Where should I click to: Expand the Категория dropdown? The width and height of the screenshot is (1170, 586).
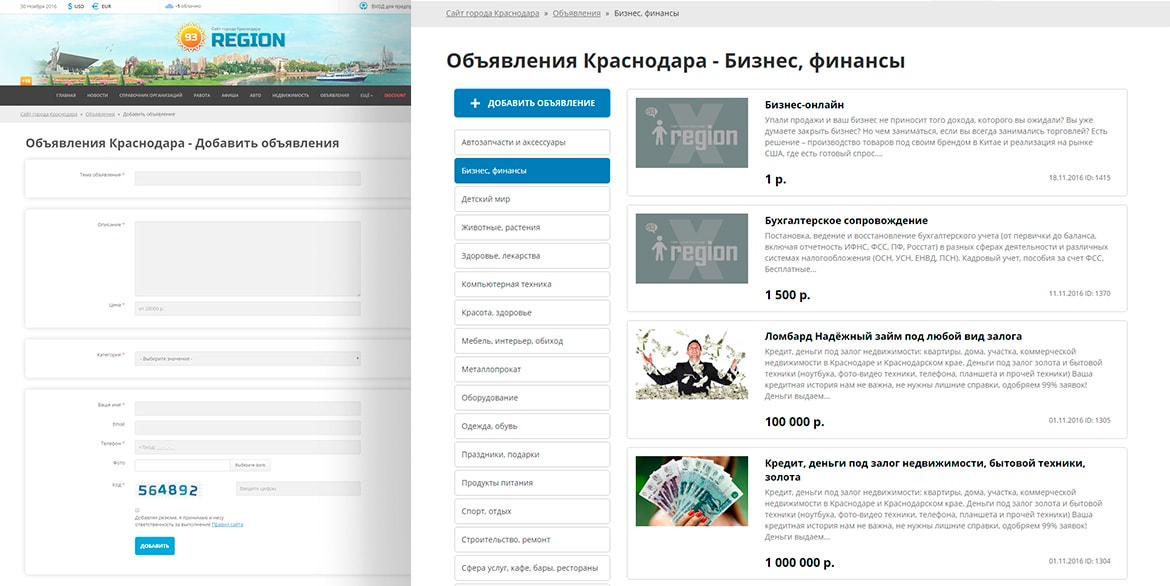(248, 358)
